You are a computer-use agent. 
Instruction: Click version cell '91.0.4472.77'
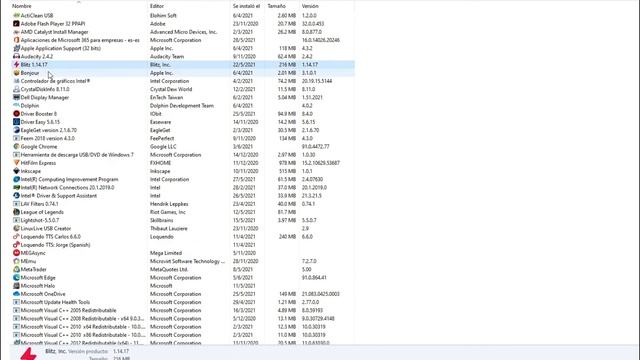pos(316,146)
